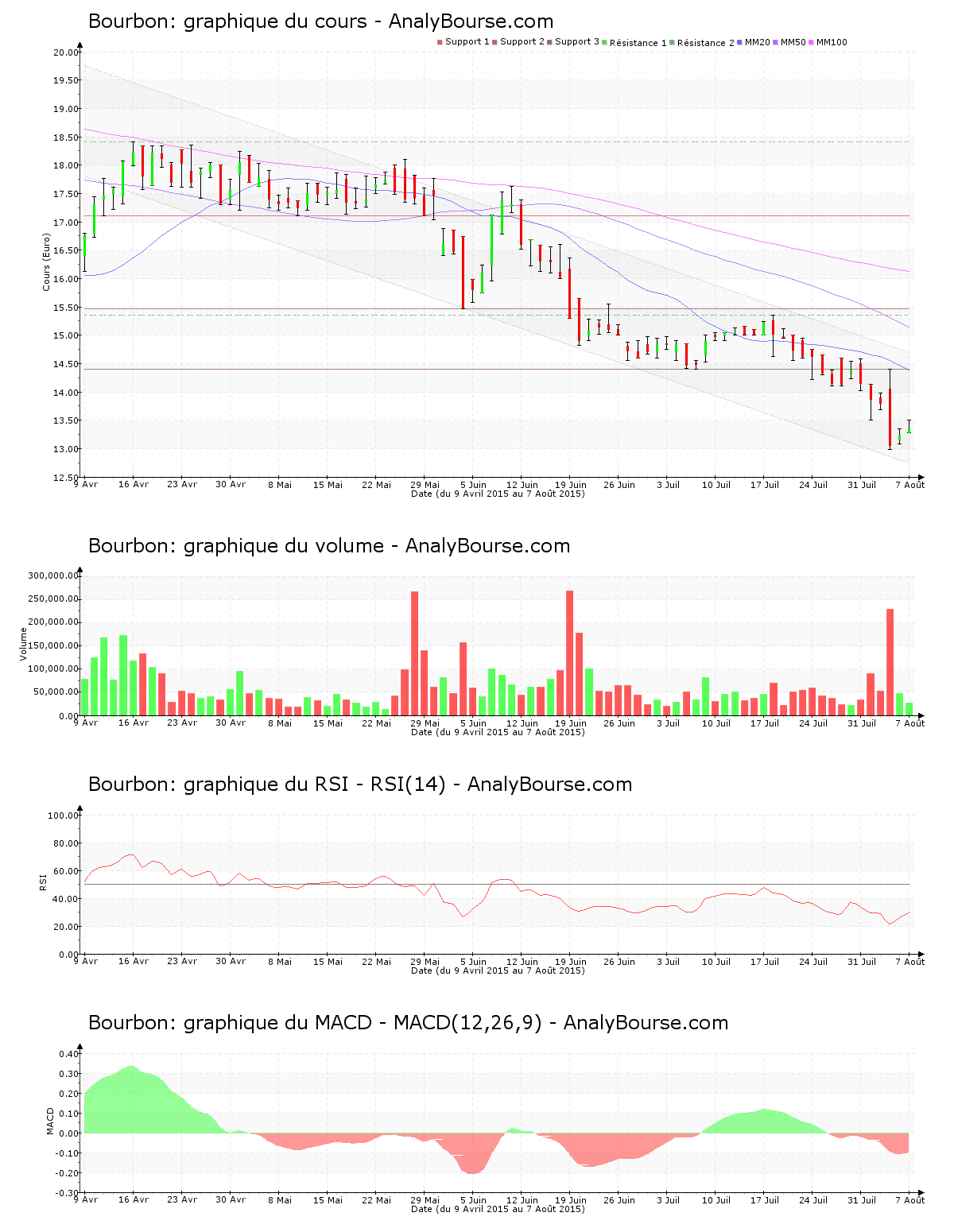The height and width of the screenshot is (1232, 954).
Task: Click the 0.20 value on the MACD axis
Action: point(69,1094)
